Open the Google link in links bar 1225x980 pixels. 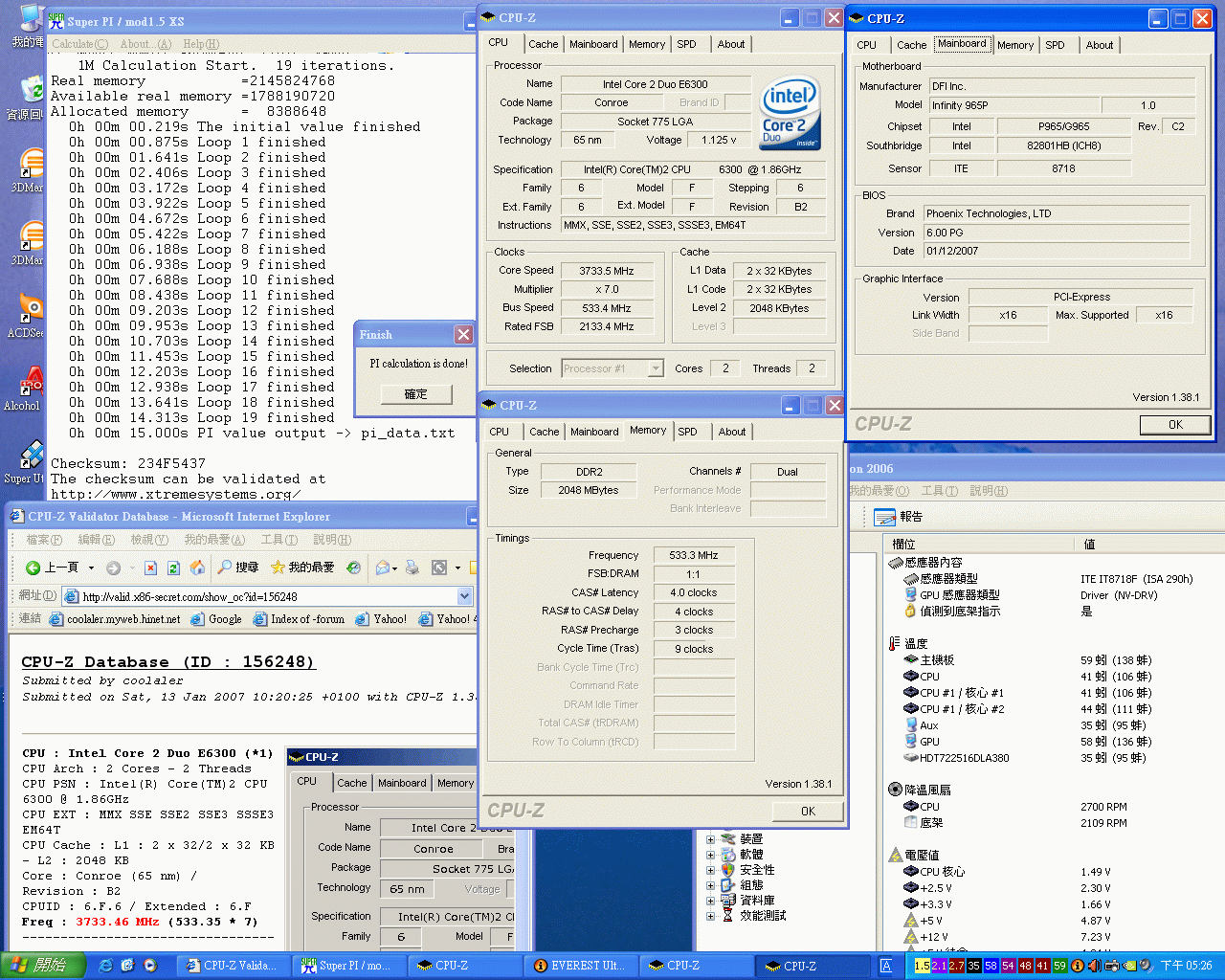pos(217,619)
